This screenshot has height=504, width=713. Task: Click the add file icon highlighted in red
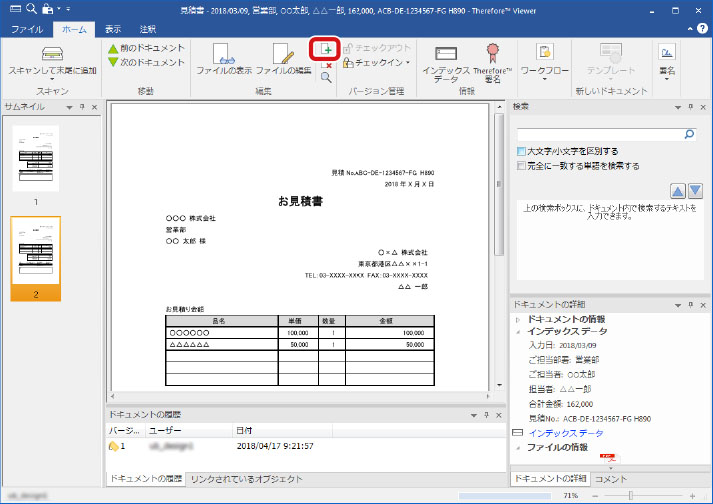[x=326, y=48]
